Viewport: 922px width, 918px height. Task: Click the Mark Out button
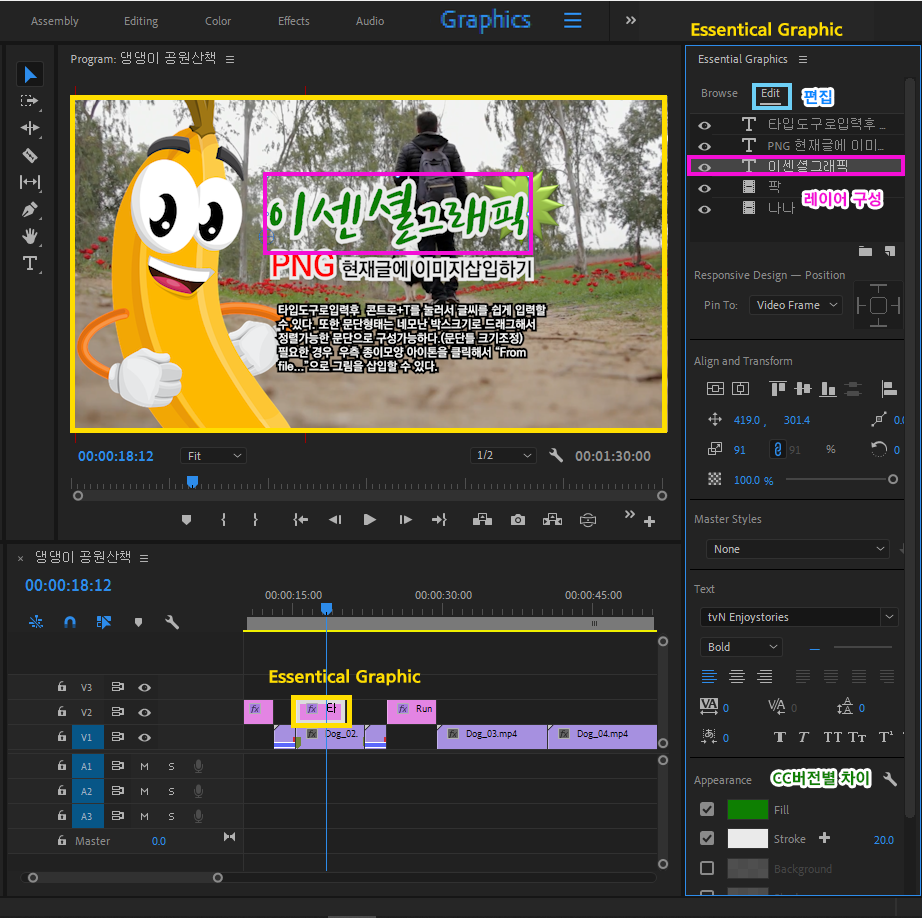(255, 520)
